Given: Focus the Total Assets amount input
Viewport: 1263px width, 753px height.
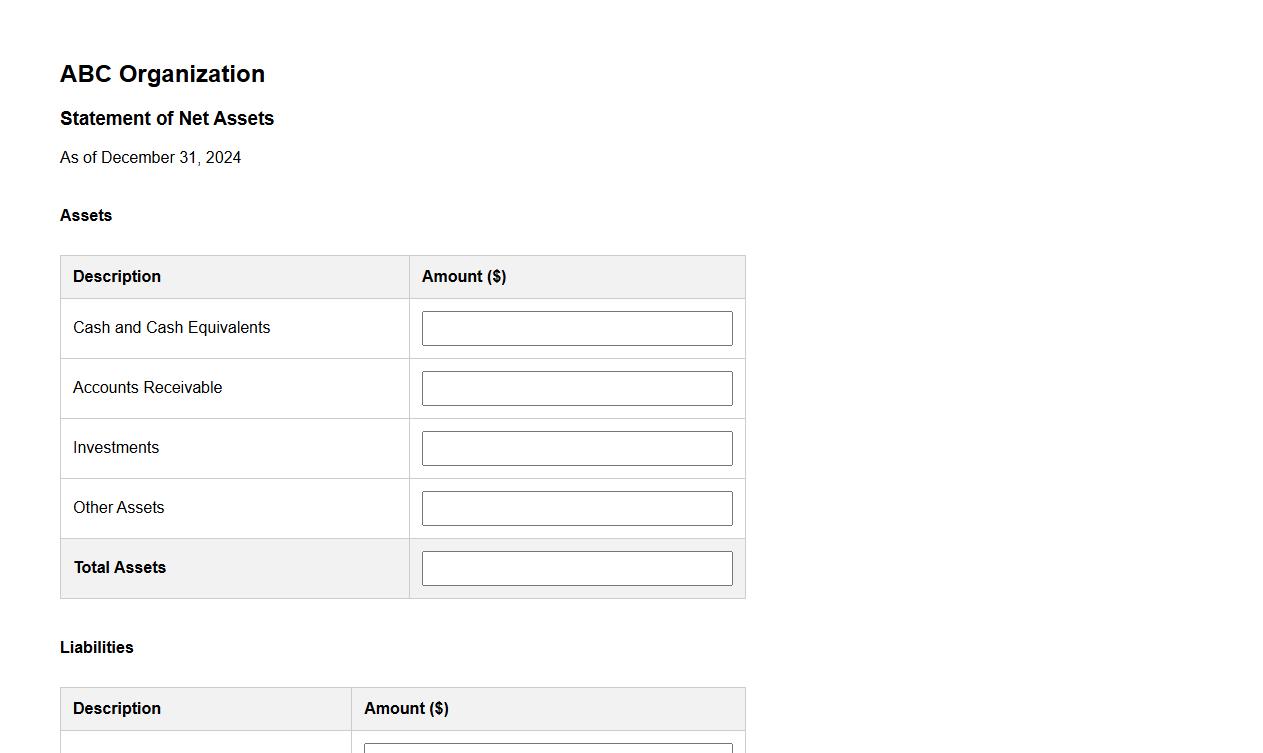Looking at the screenshot, I should (x=576, y=568).
